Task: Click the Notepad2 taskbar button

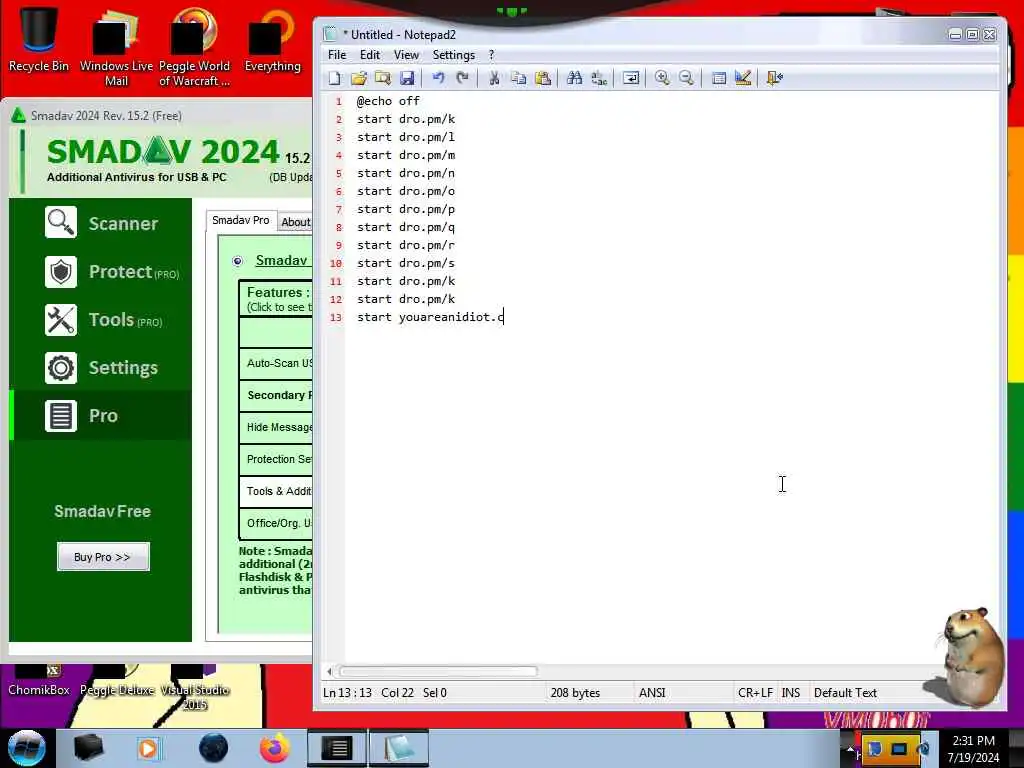Action: click(x=399, y=748)
